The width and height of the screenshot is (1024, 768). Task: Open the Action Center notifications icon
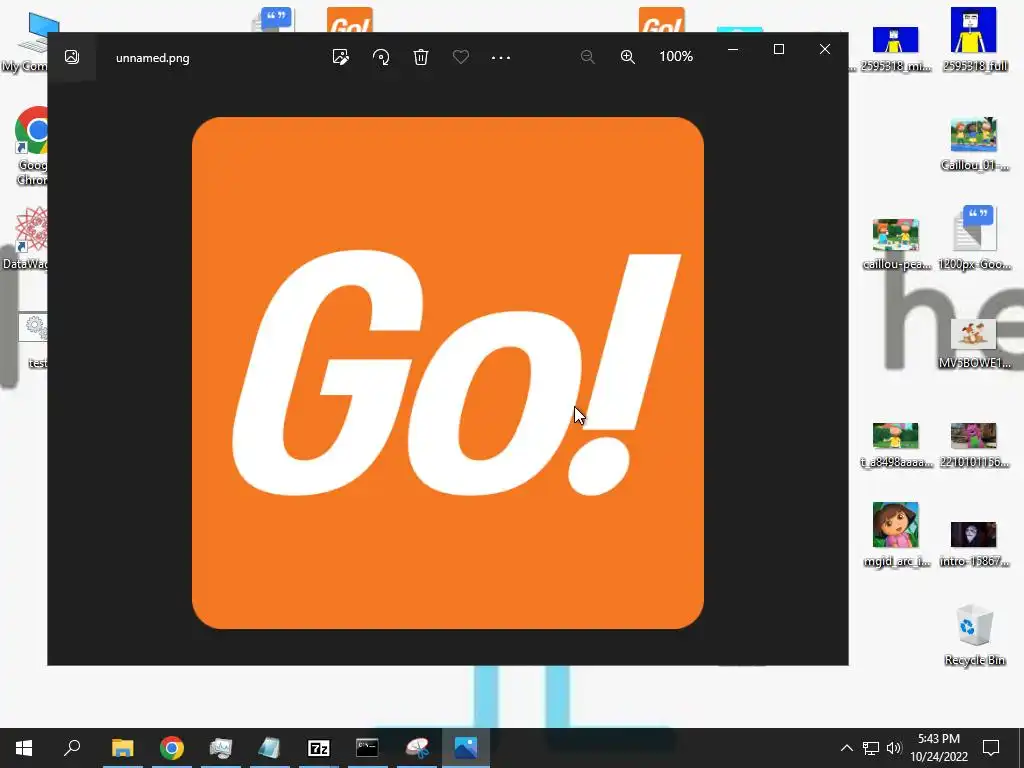click(x=991, y=748)
